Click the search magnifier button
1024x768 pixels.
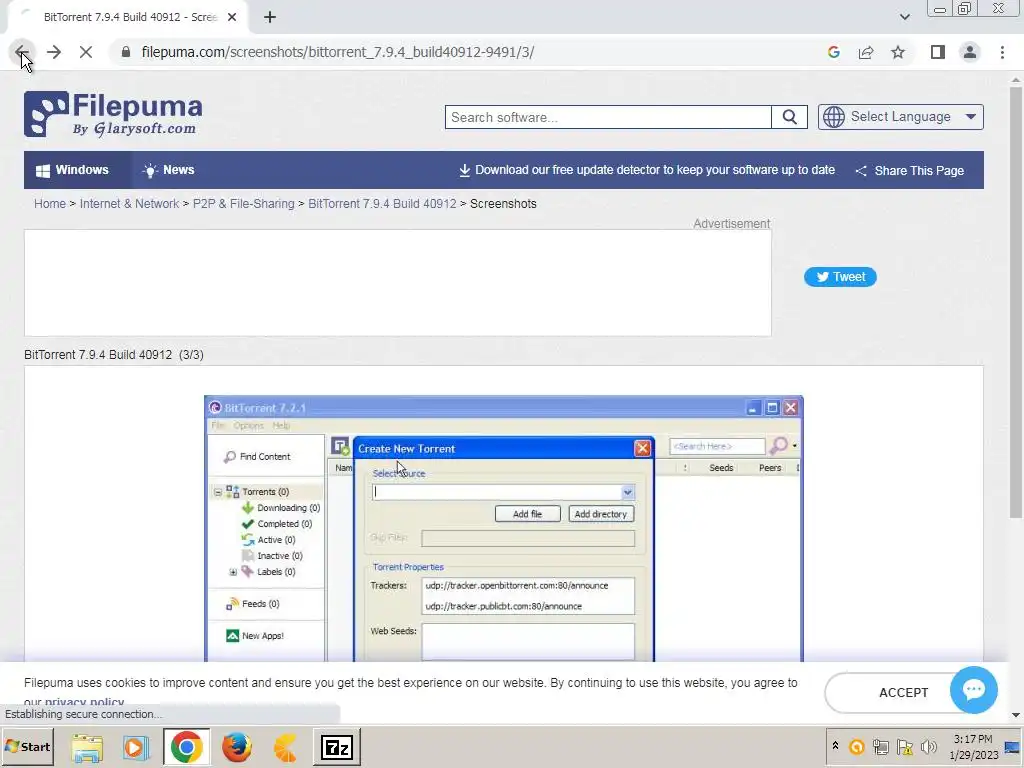(790, 118)
